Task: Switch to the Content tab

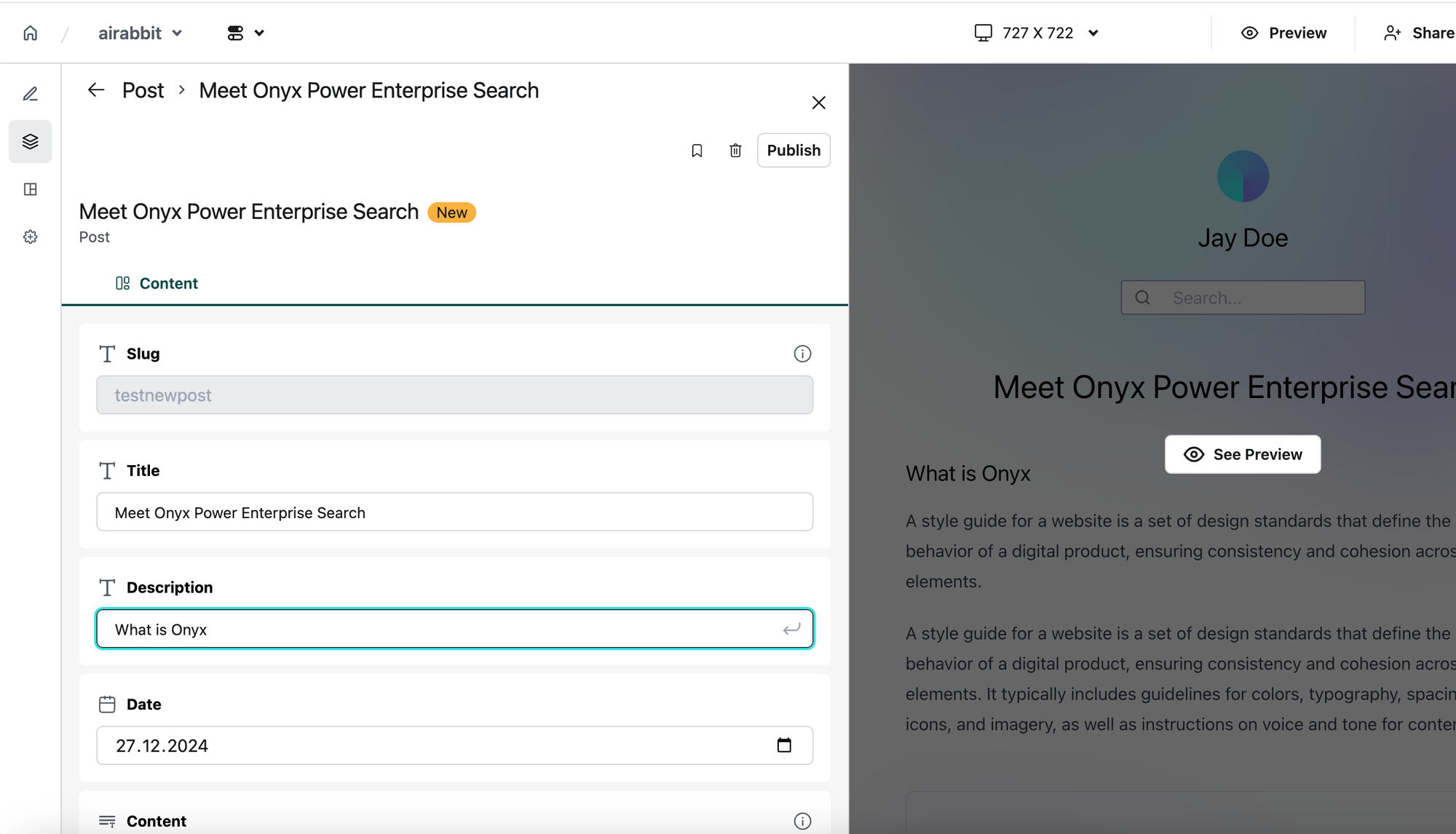Action: (157, 283)
